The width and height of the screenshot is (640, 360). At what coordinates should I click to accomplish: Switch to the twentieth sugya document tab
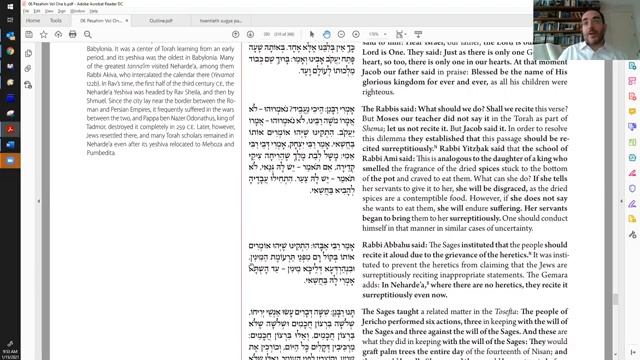221,20
